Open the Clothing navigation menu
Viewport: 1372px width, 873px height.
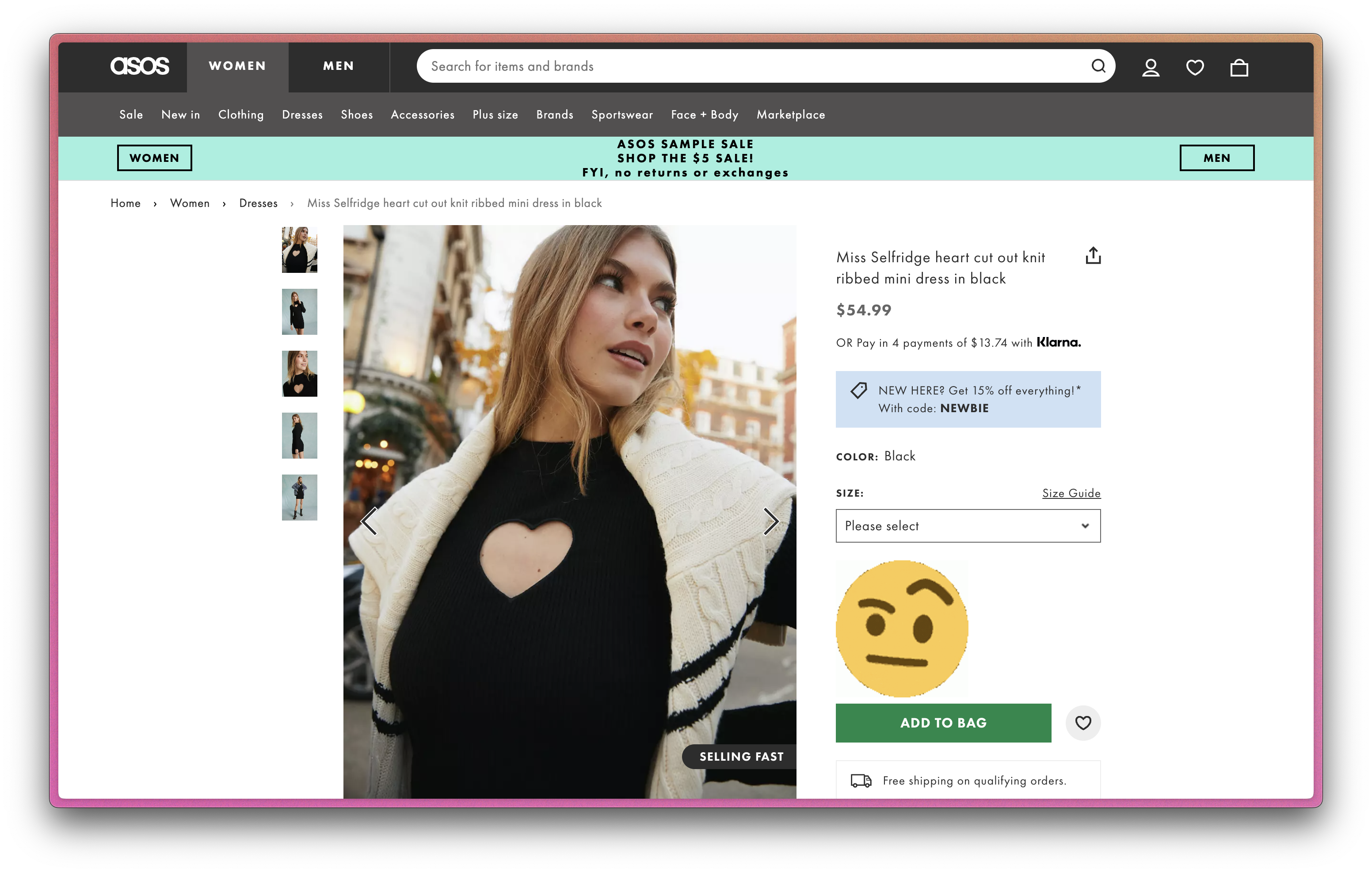[241, 115]
